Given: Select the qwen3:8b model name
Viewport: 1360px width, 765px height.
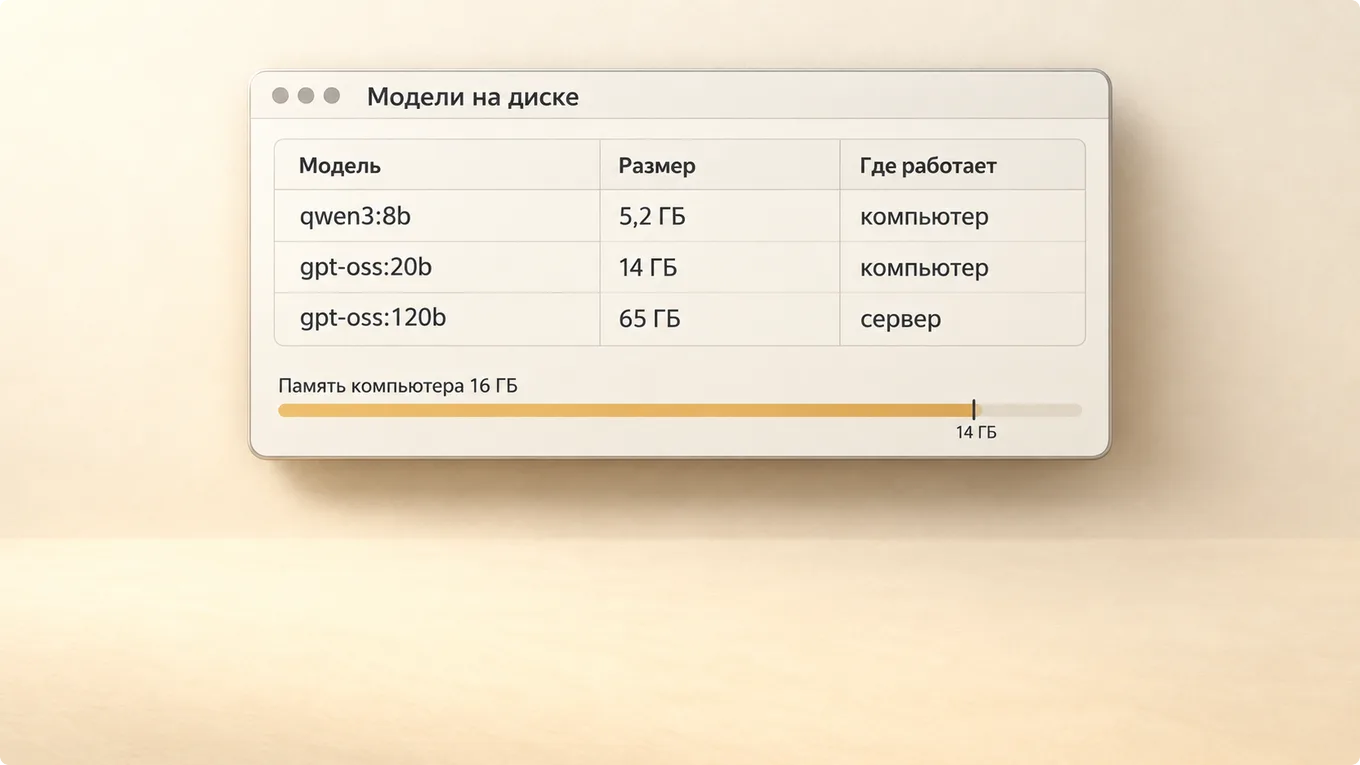Looking at the screenshot, I should 355,216.
